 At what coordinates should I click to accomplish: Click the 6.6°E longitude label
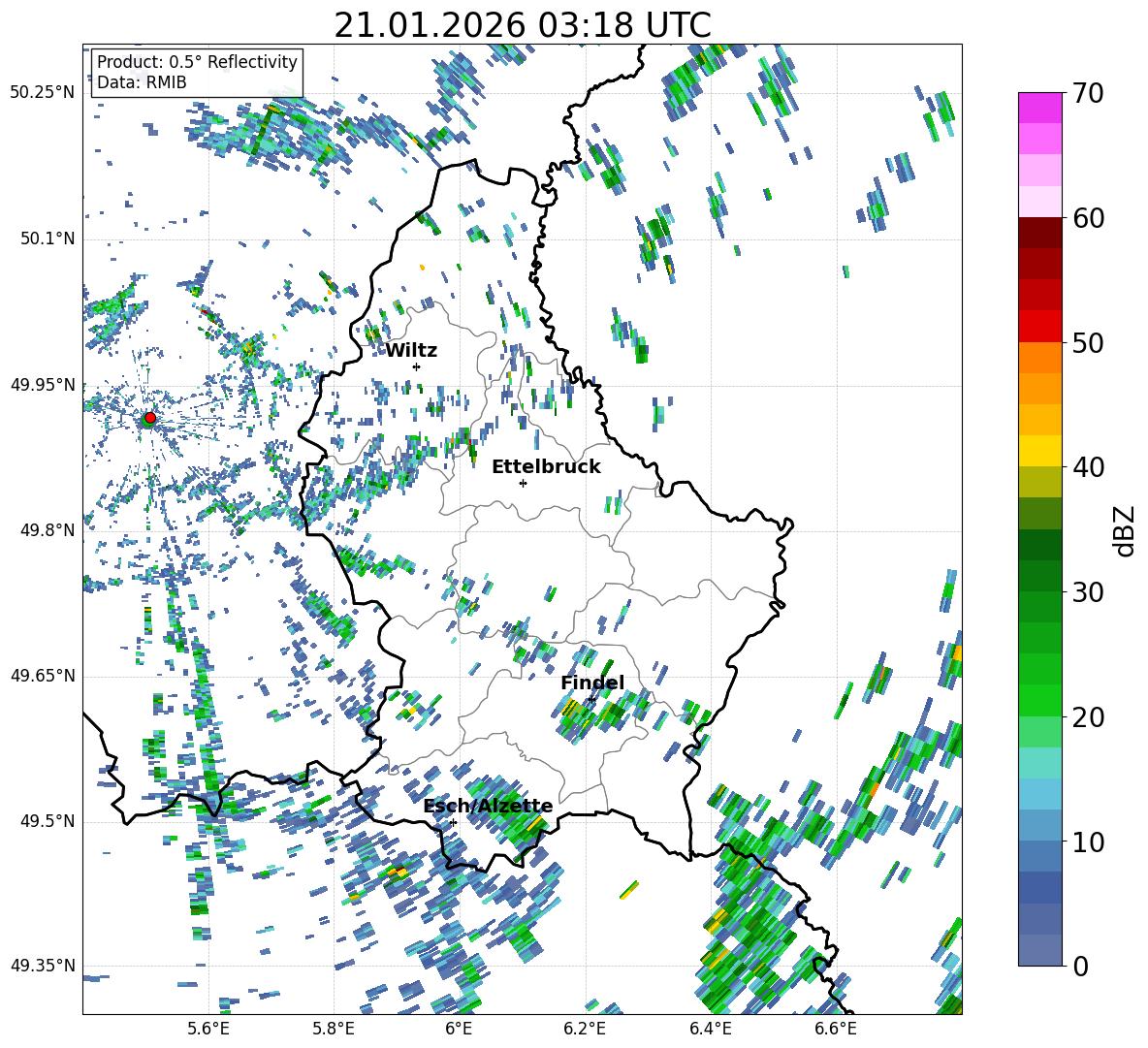pos(836,1029)
